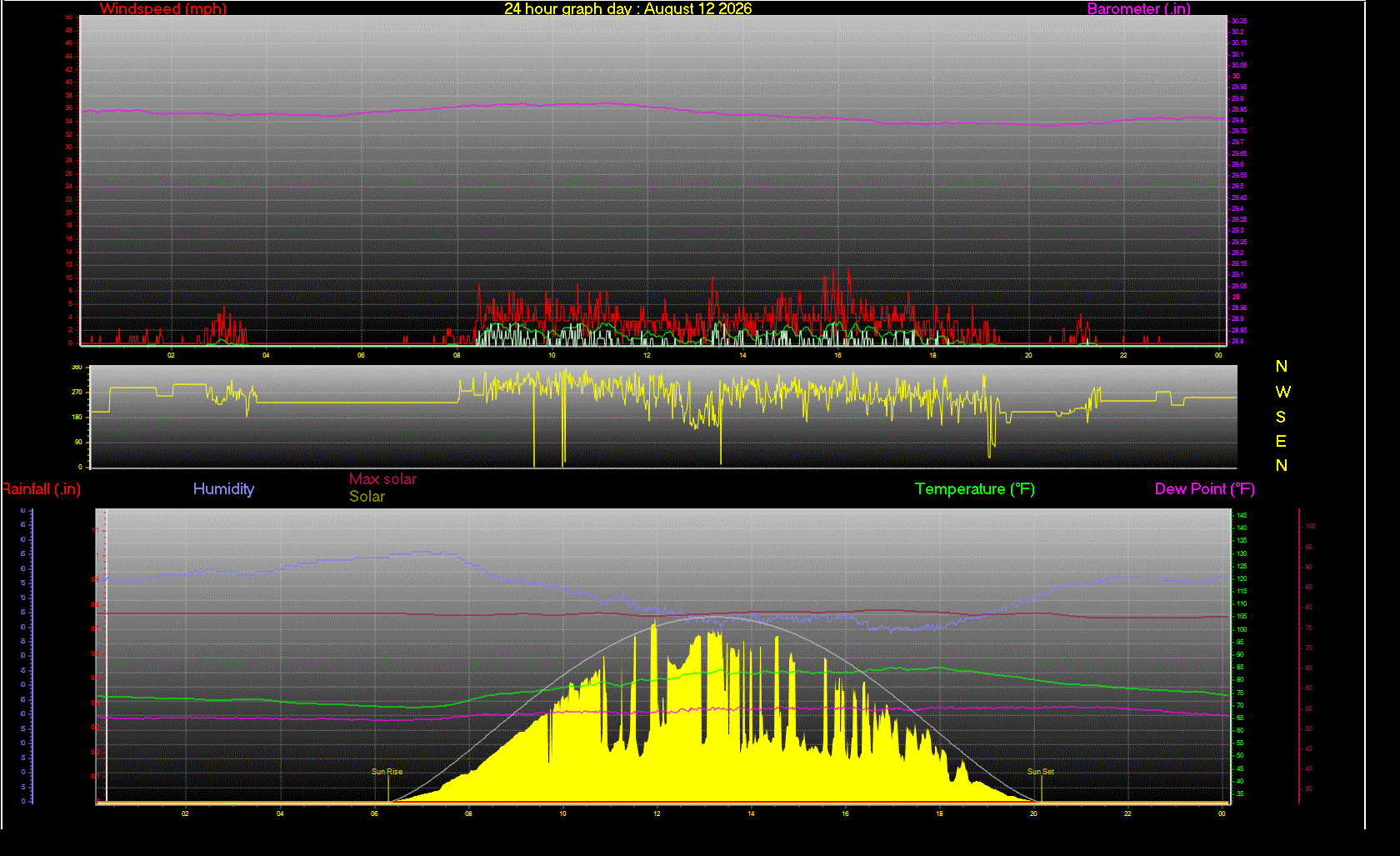Screen dimensions: 1400x856
Task: Click the Temperature (°F) label
Action: coord(975,489)
